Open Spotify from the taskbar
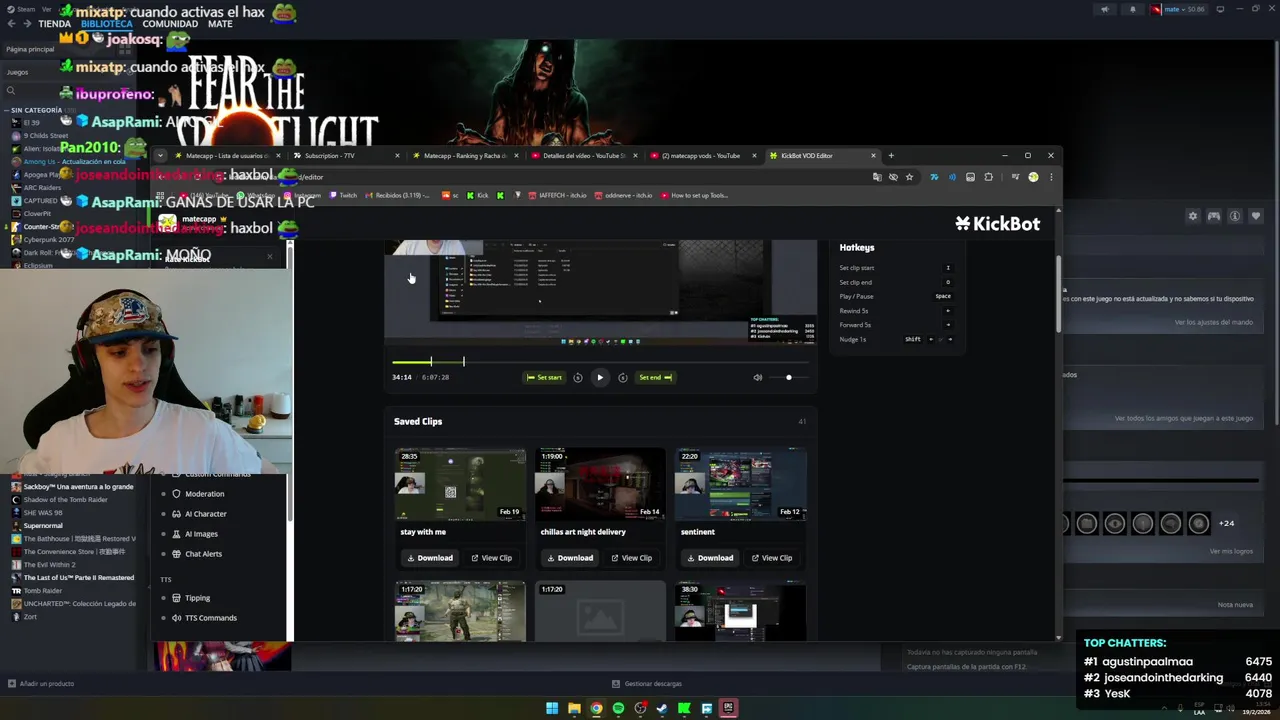The image size is (1280, 720). (x=618, y=708)
